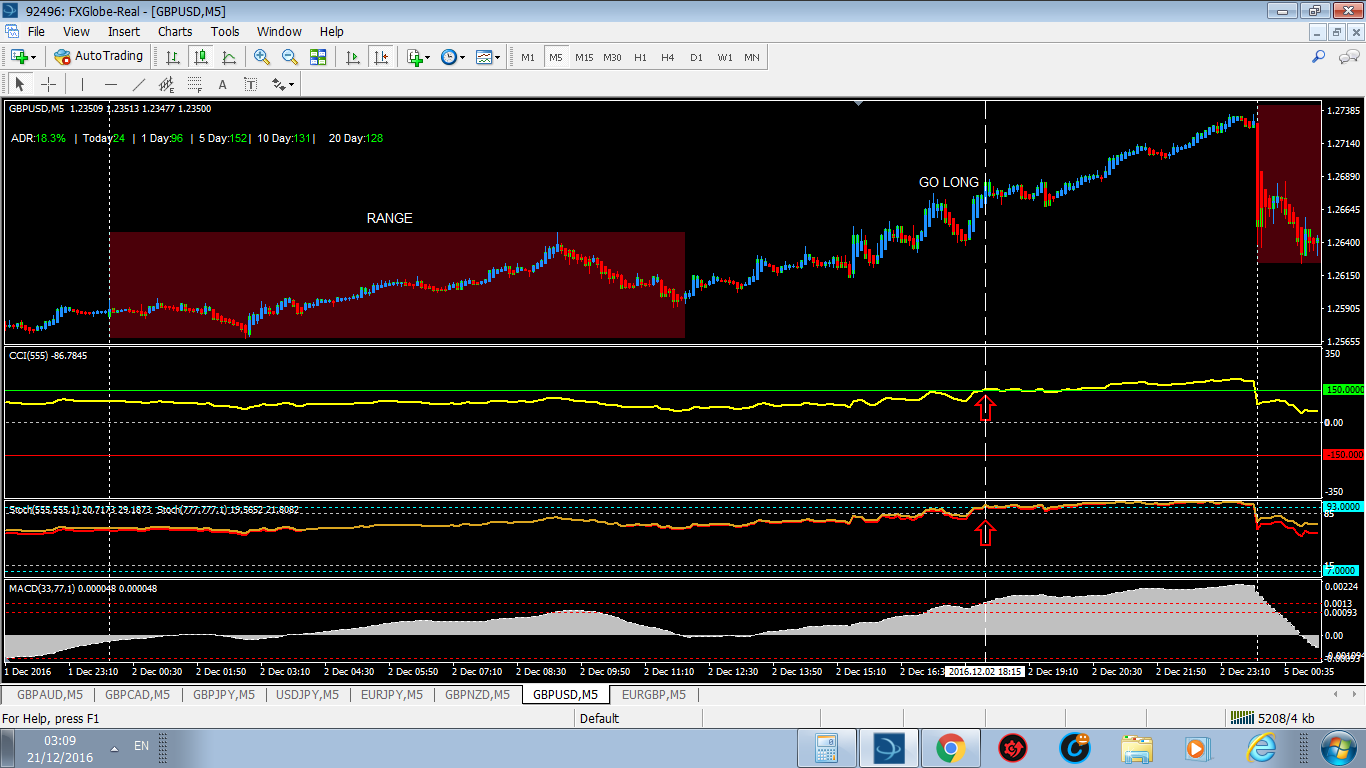Screen dimensions: 1366x768
Task: Choose the trendline drawing tool
Action: point(138,84)
